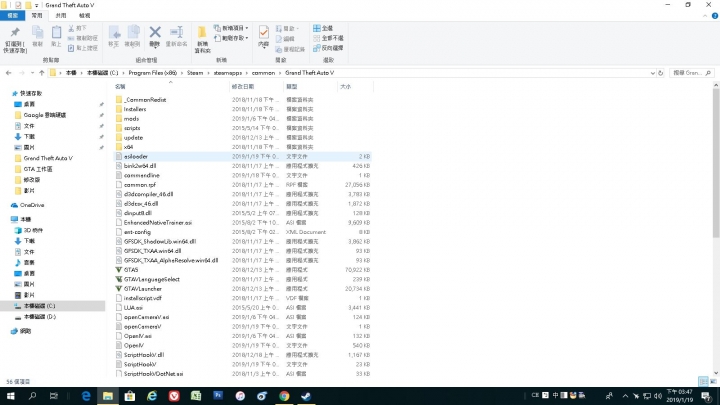This screenshot has height=405, width=720.
Task: Open the Quick Access Toolbar customize dropdown
Action: (36, 6)
